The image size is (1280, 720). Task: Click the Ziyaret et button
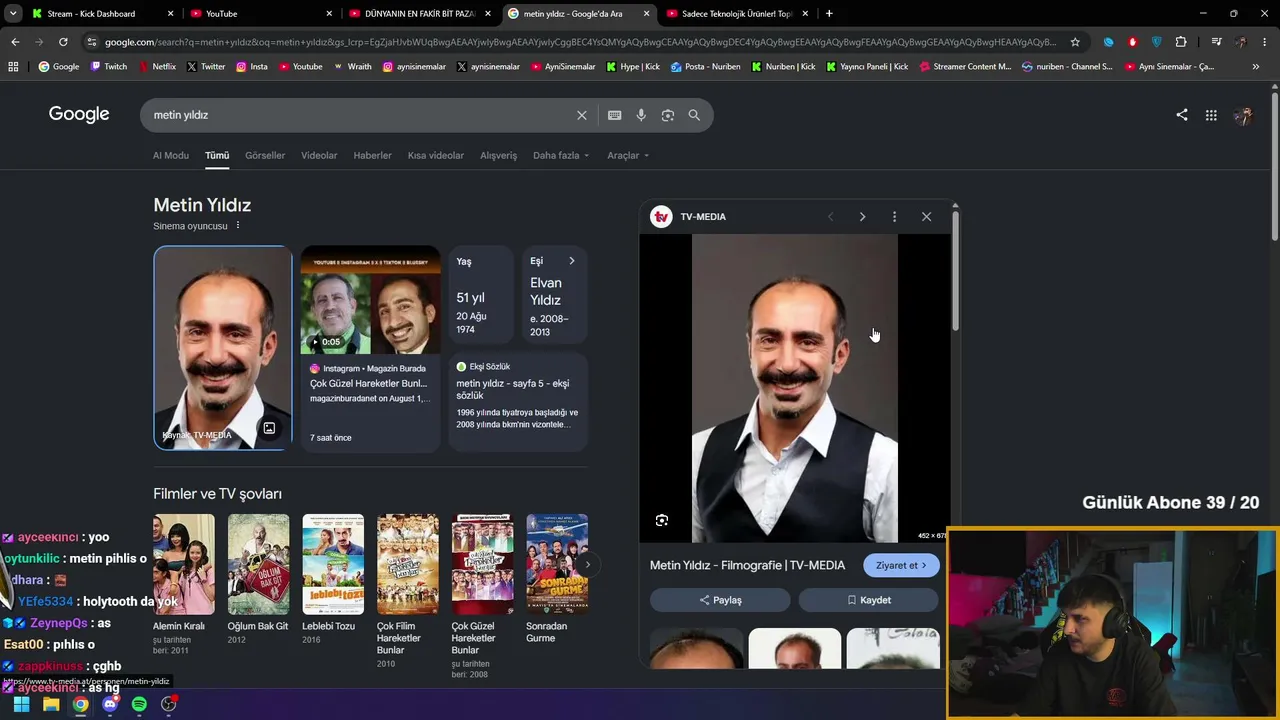click(901, 566)
